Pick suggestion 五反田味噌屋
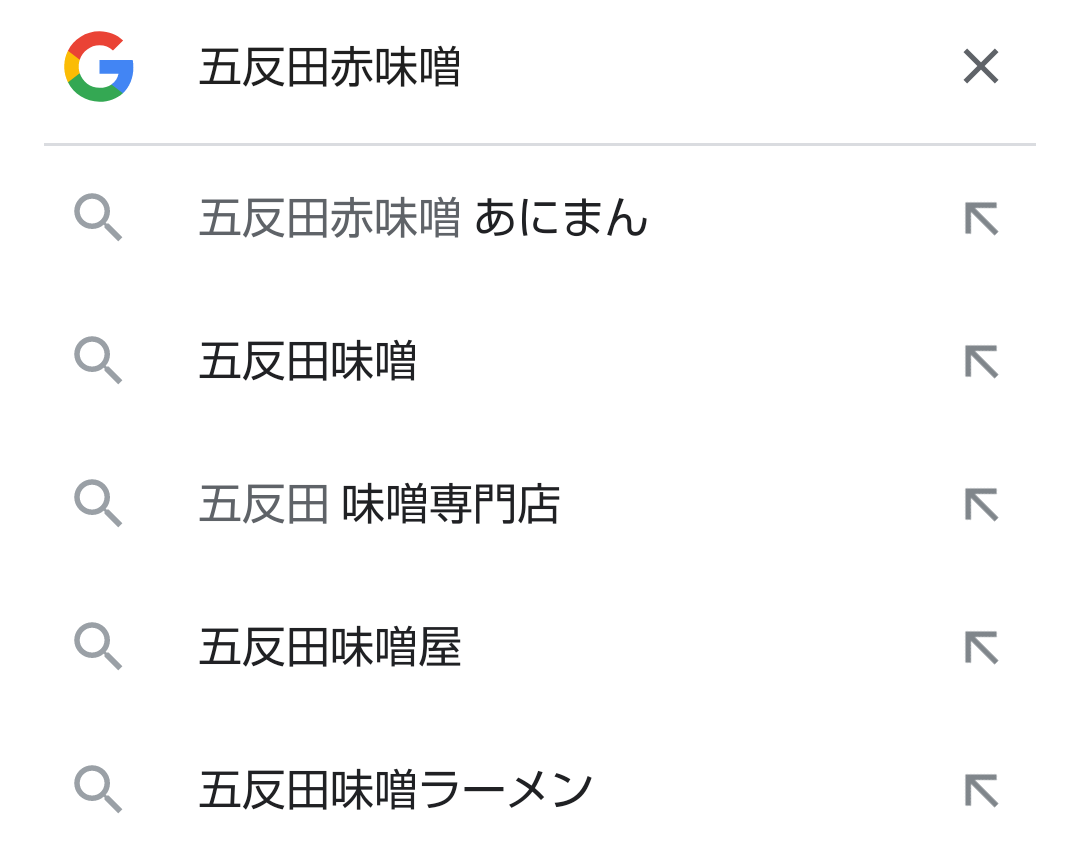The width and height of the screenshot is (1080, 862). [x=330, y=648]
